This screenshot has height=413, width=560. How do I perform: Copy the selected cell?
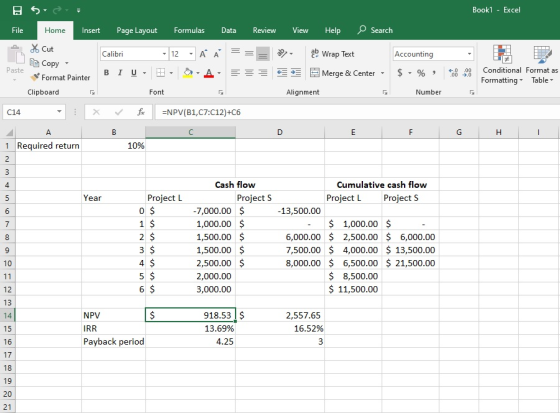point(45,63)
